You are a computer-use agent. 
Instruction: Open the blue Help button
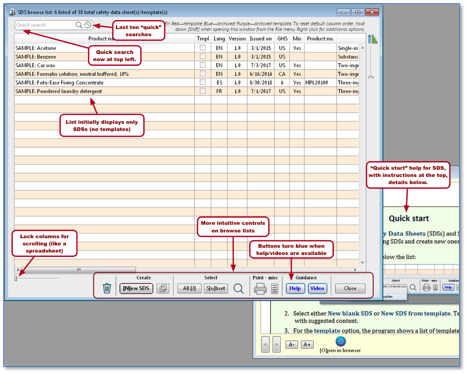295,288
